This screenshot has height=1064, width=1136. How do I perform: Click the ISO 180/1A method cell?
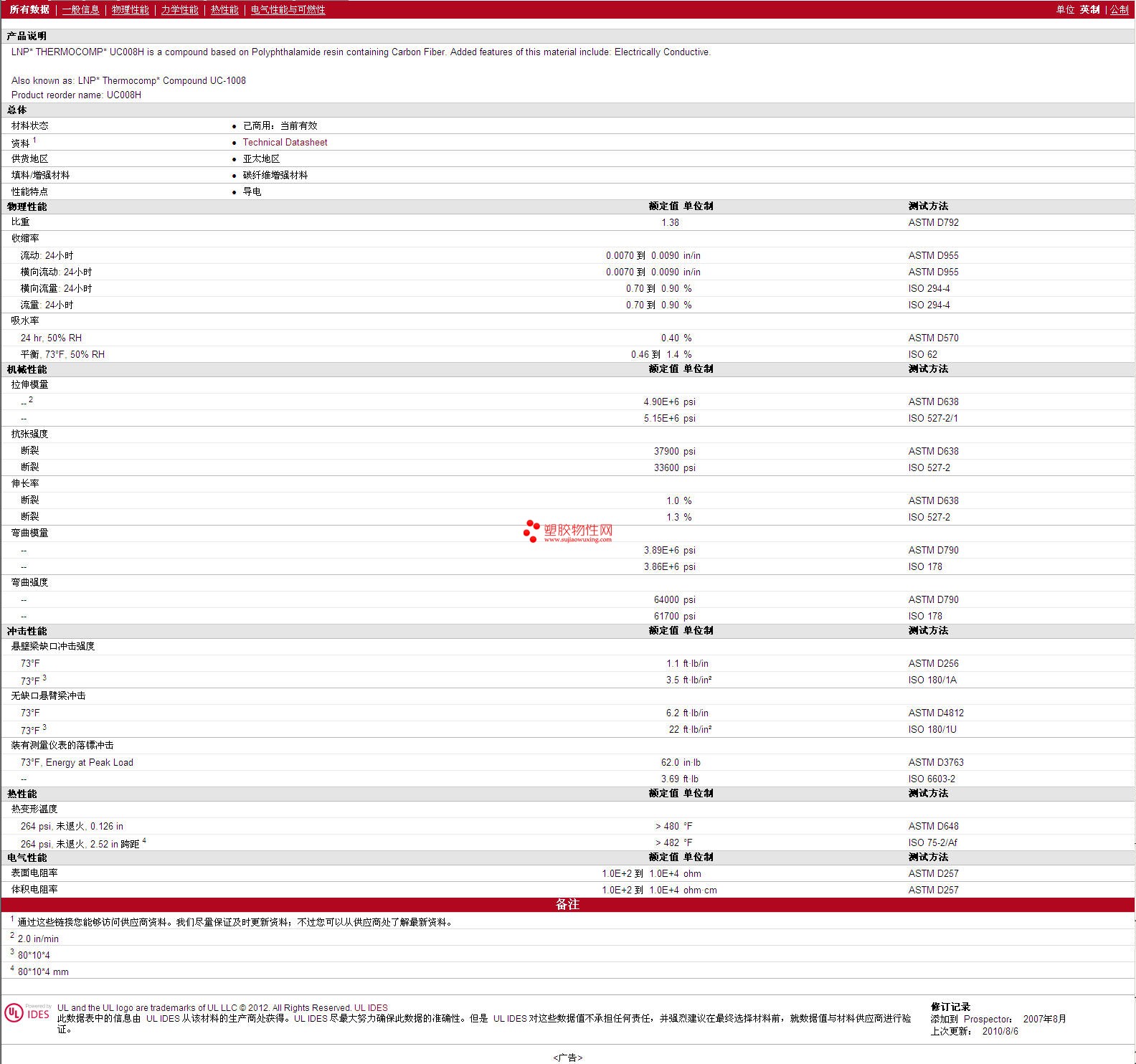pyautogui.click(x=932, y=680)
